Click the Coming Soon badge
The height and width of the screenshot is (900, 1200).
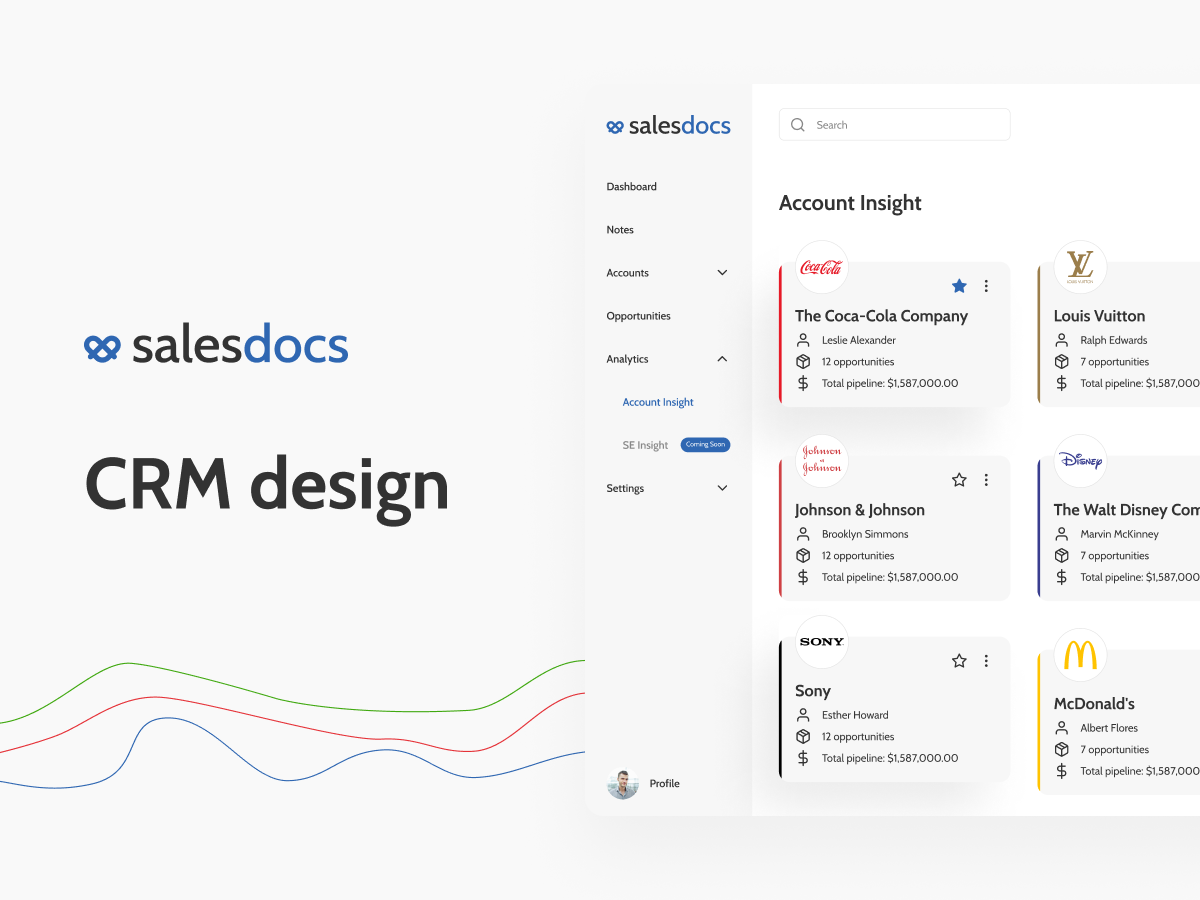pyautogui.click(x=705, y=445)
